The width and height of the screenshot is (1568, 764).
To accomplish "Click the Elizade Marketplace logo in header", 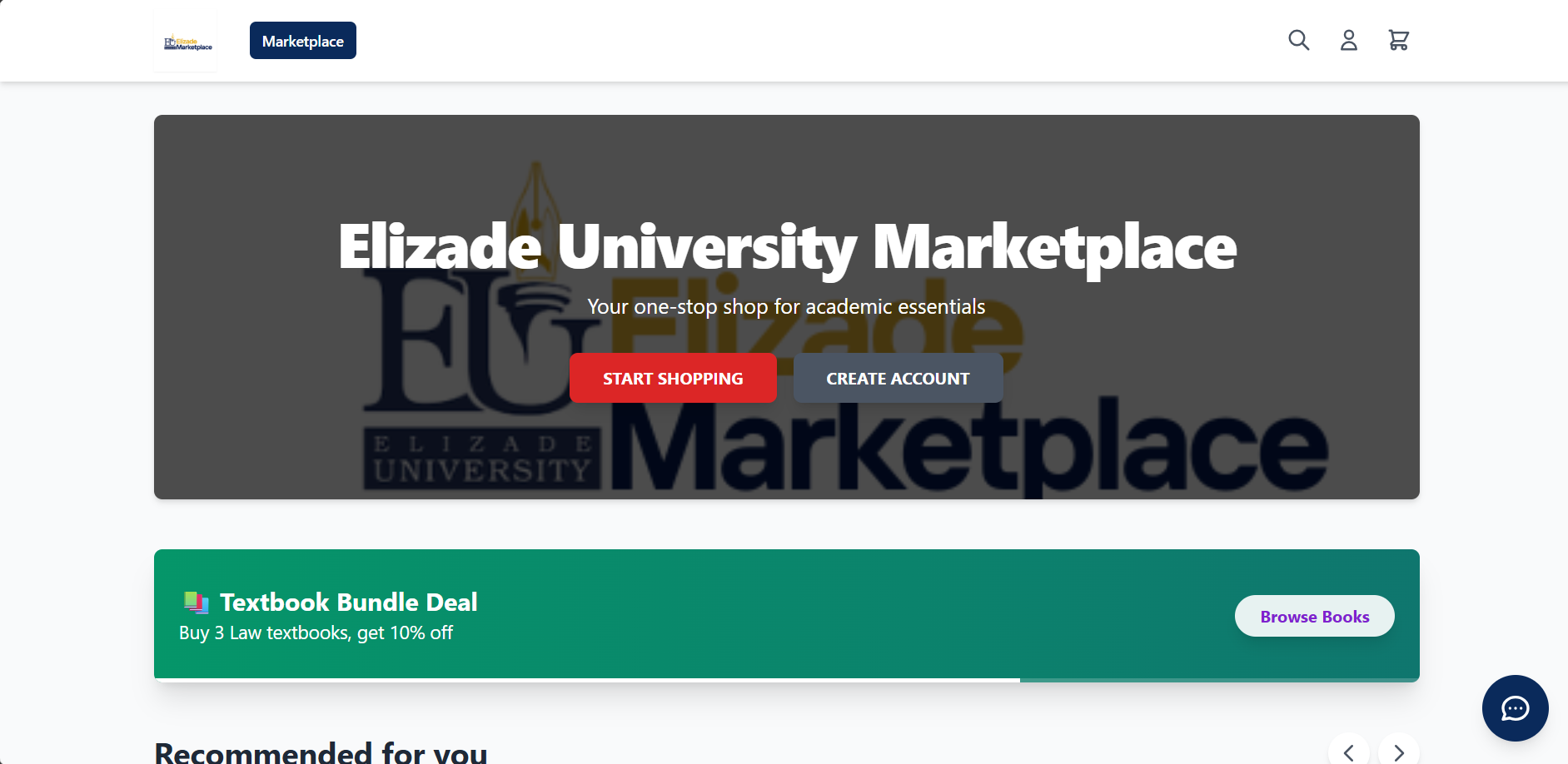I will pos(186,42).
